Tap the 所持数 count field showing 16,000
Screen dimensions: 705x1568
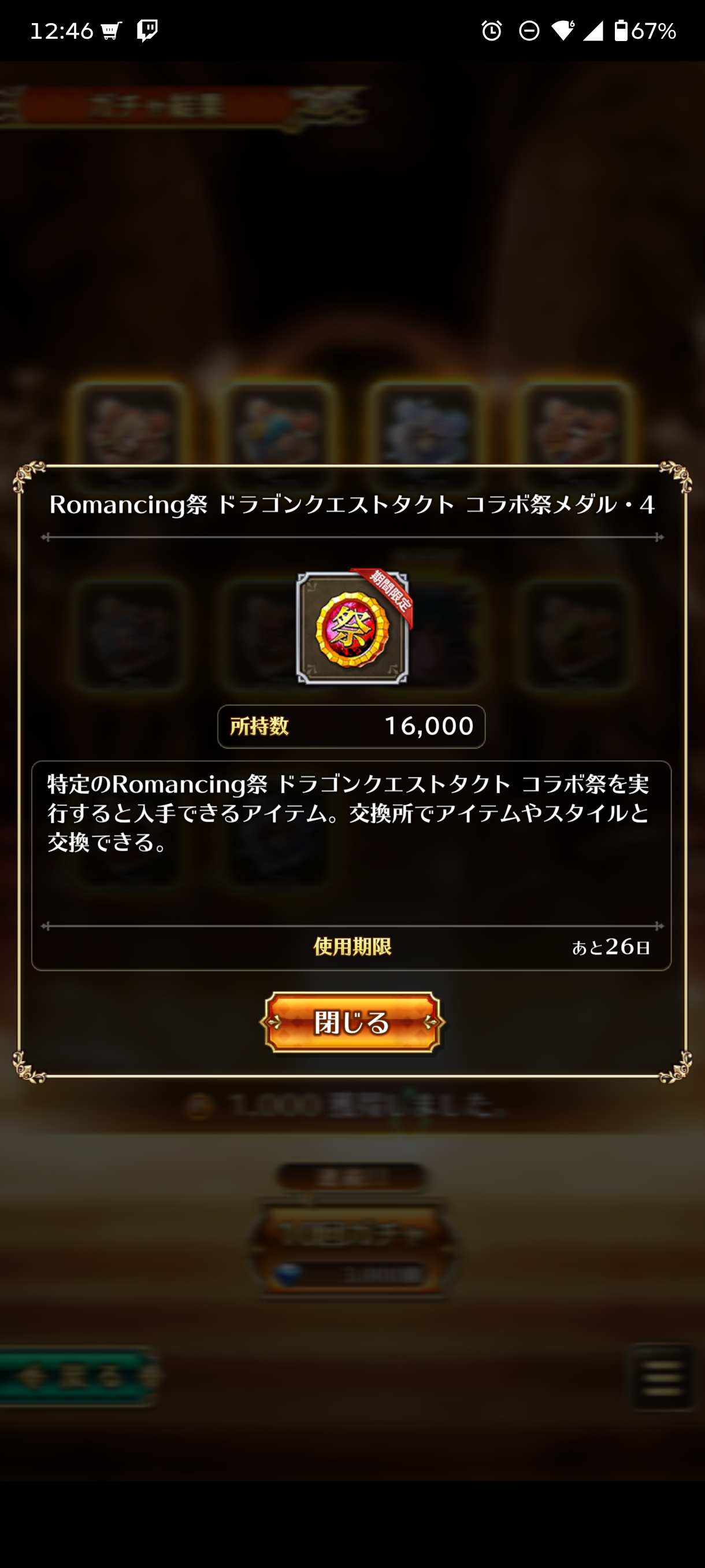[x=351, y=726]
